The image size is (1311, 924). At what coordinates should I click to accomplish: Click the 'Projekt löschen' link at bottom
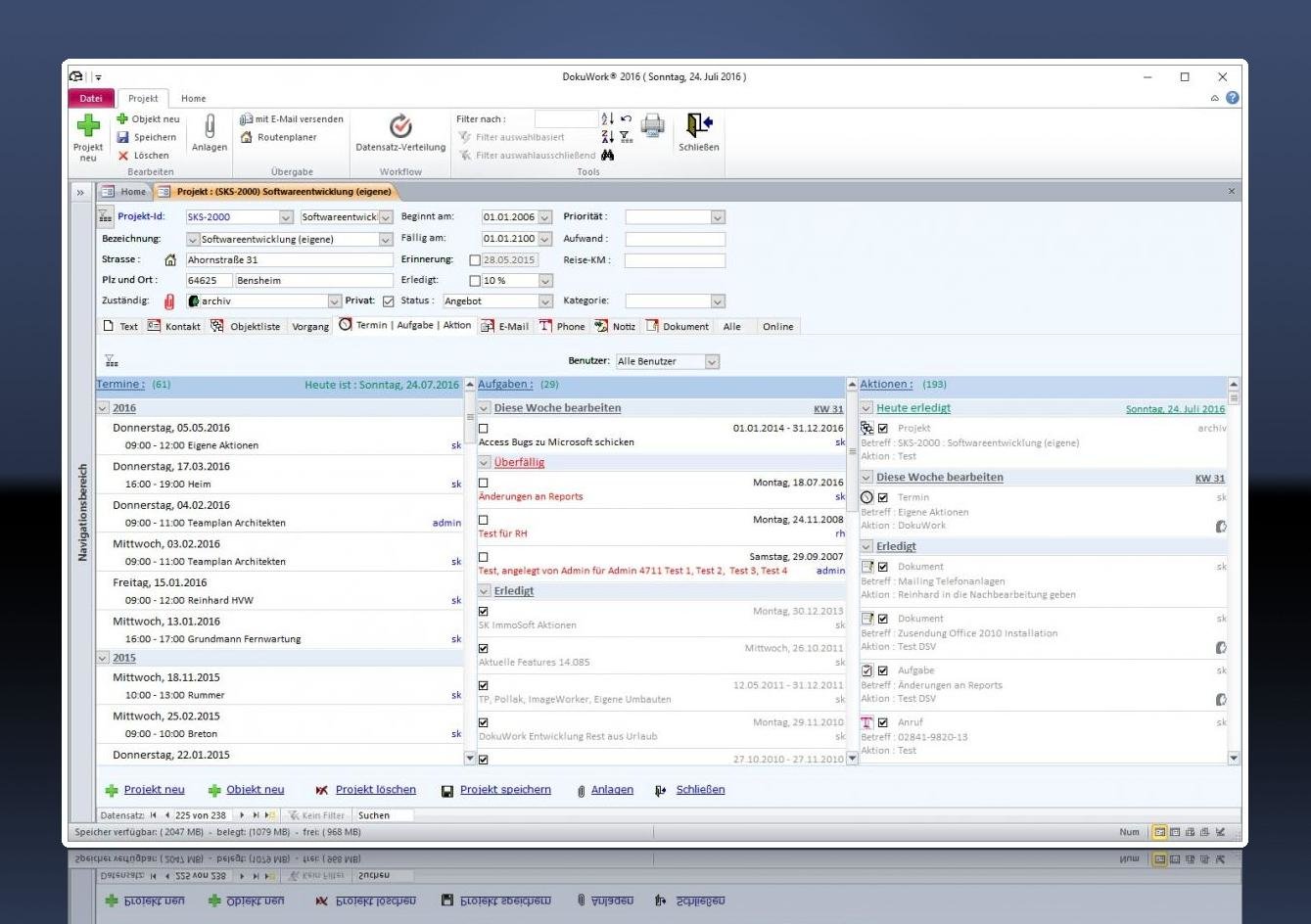pyautogui.click(x=375, y=790)
